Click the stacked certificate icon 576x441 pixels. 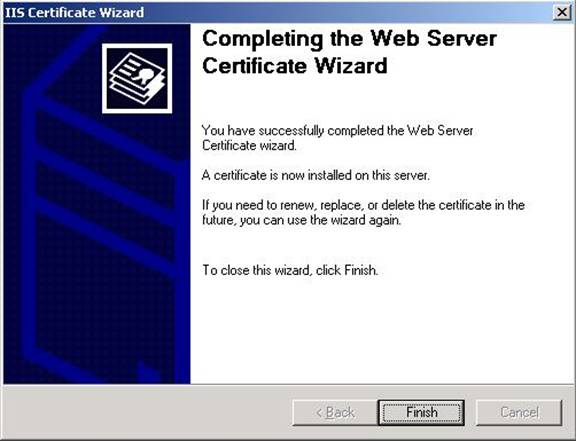[x=137, y=78]
